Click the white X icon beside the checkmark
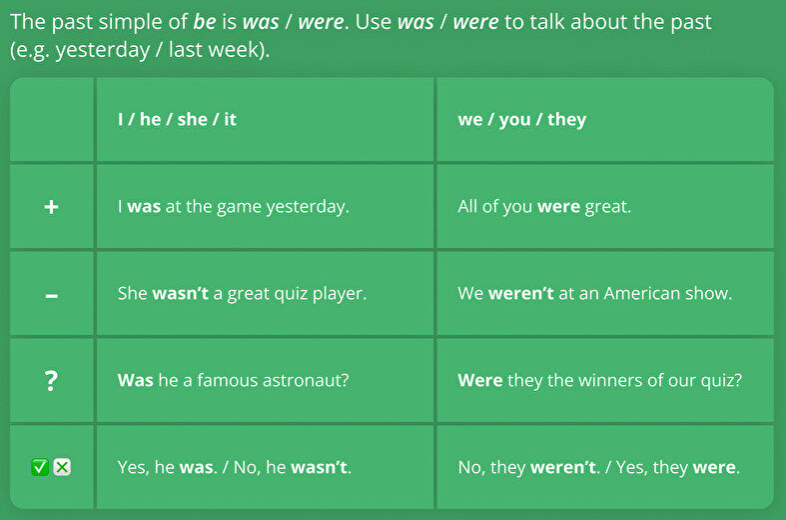The width and height of the screenshot is (786, 520). [x=62, y=467]
